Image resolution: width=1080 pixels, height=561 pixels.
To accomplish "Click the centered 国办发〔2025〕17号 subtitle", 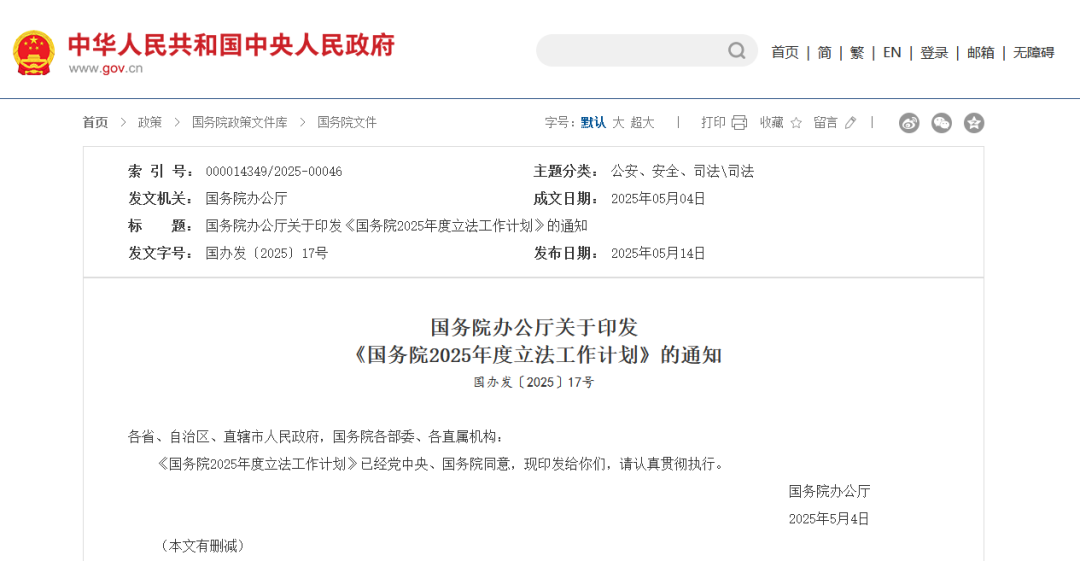I will pos(534,382).
